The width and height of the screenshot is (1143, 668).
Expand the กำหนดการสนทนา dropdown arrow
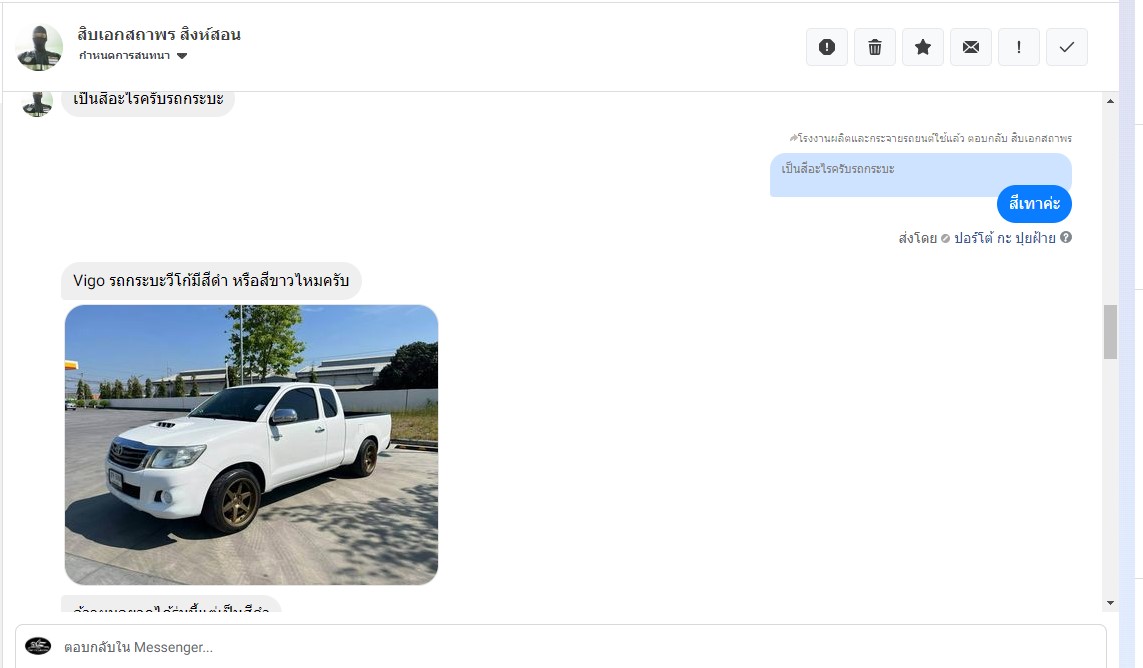[182, 56]
